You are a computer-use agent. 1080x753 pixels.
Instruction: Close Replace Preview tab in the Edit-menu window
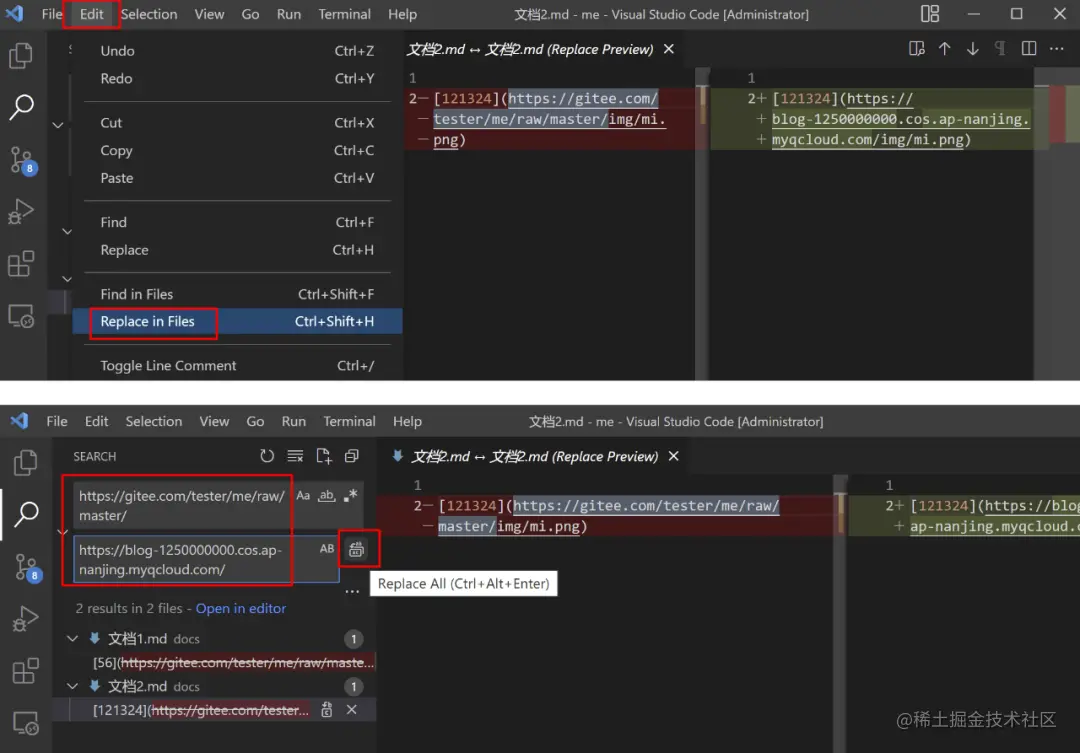pyautogui.click(x=669, y=49)
